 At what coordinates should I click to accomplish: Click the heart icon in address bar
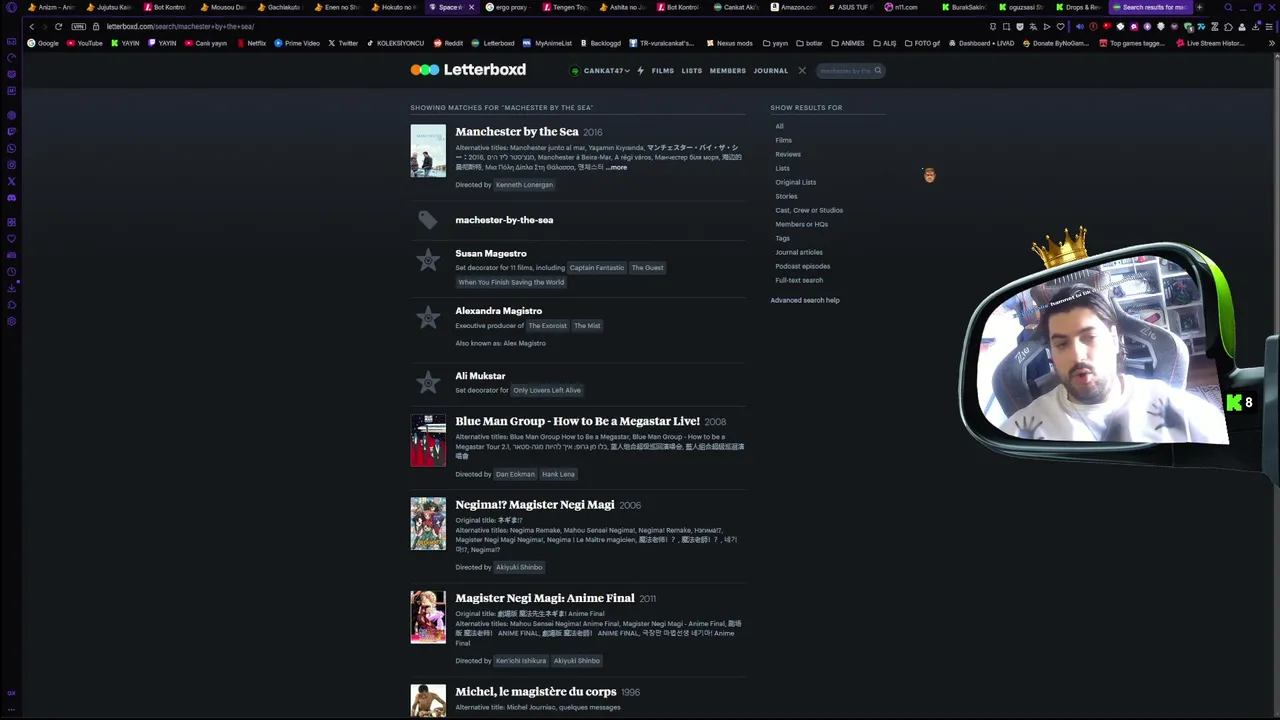click(1060, 27)
